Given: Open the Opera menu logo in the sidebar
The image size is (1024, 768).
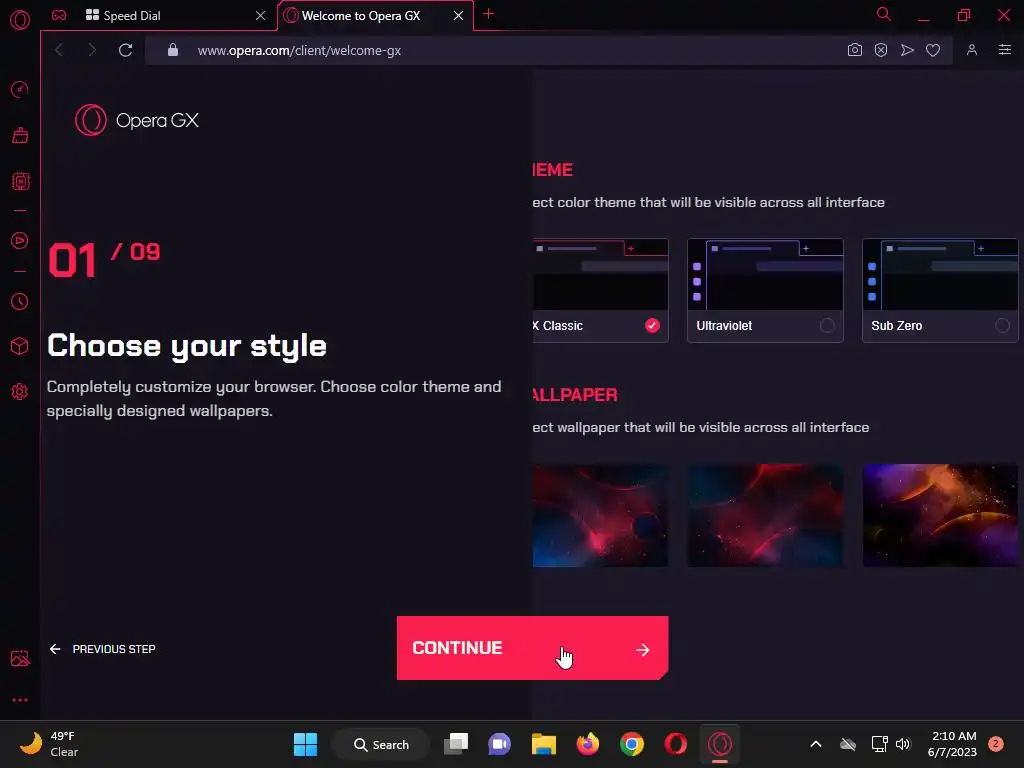Looking at the screenshot, I should click(20, 20).
